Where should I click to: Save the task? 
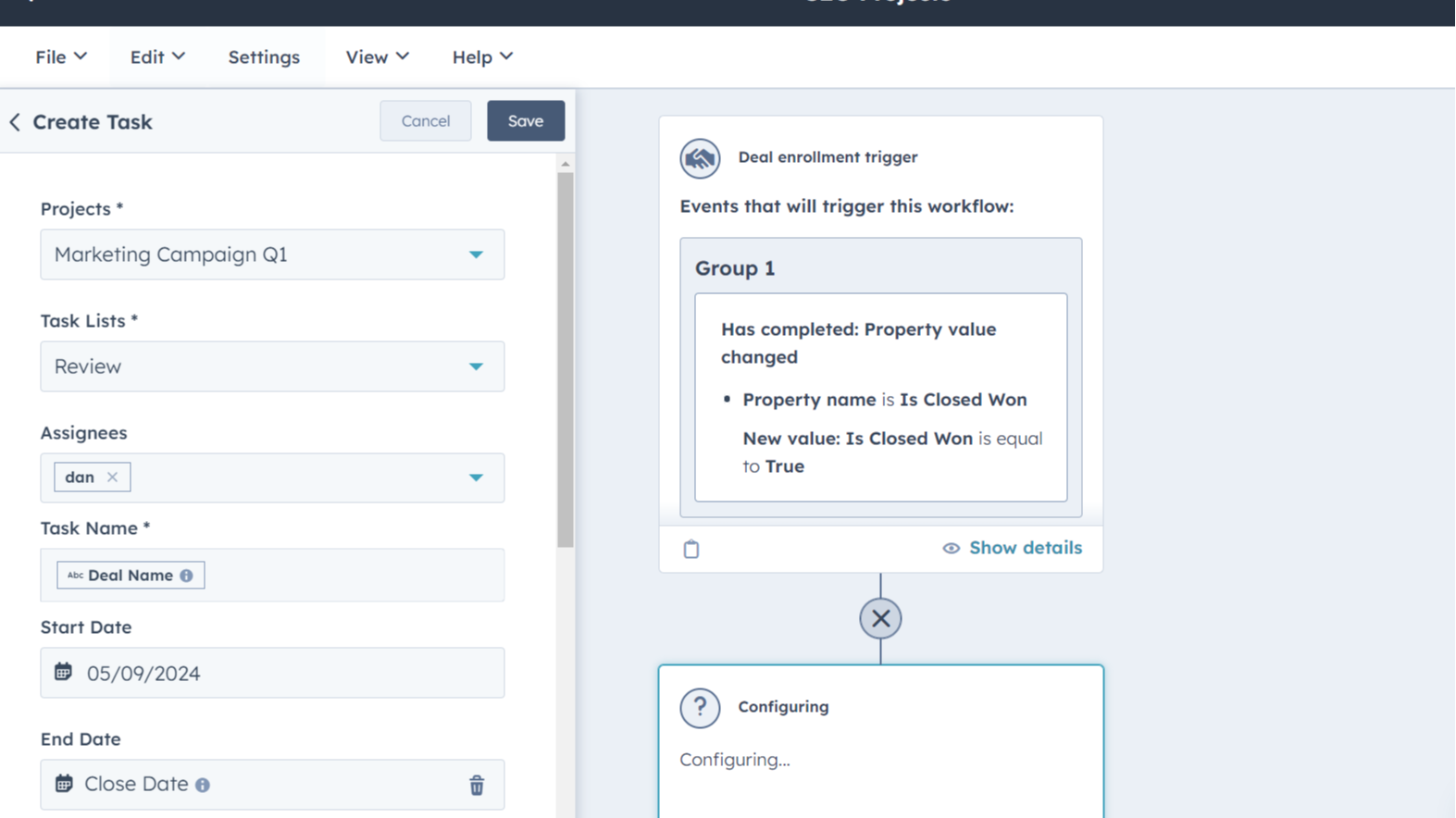(526, 121)
